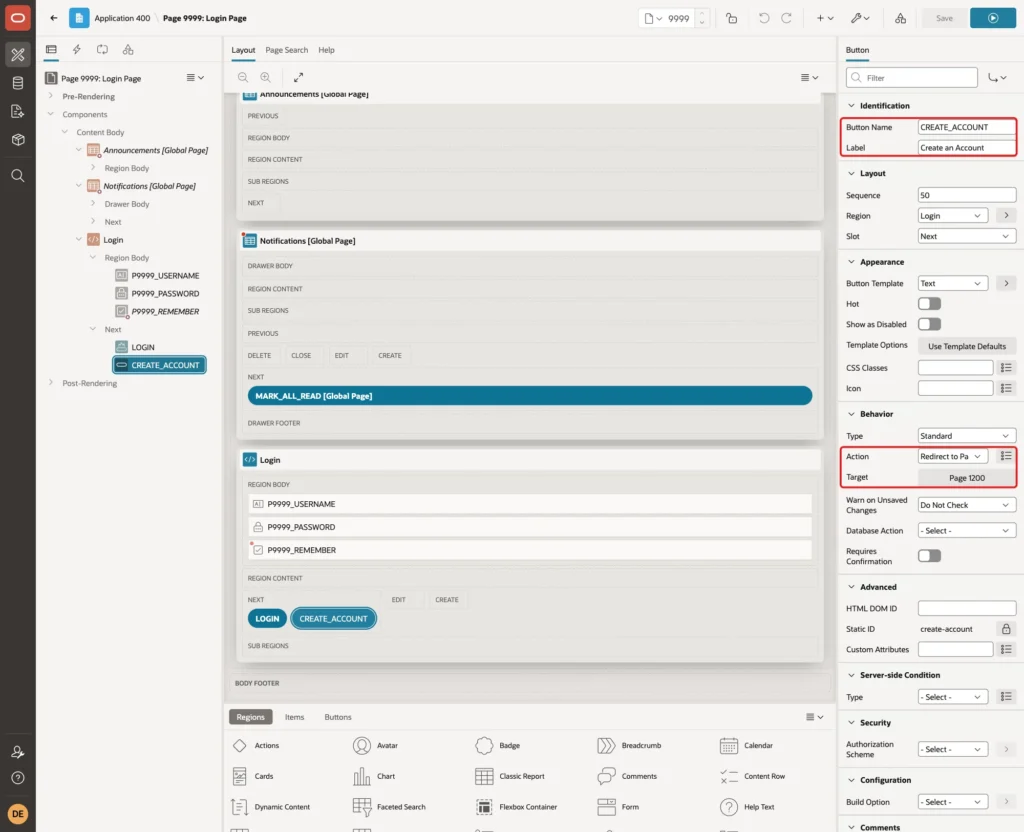Open the Layout tab
Viewport: 1024px width, 832px height.
[243, 50]
